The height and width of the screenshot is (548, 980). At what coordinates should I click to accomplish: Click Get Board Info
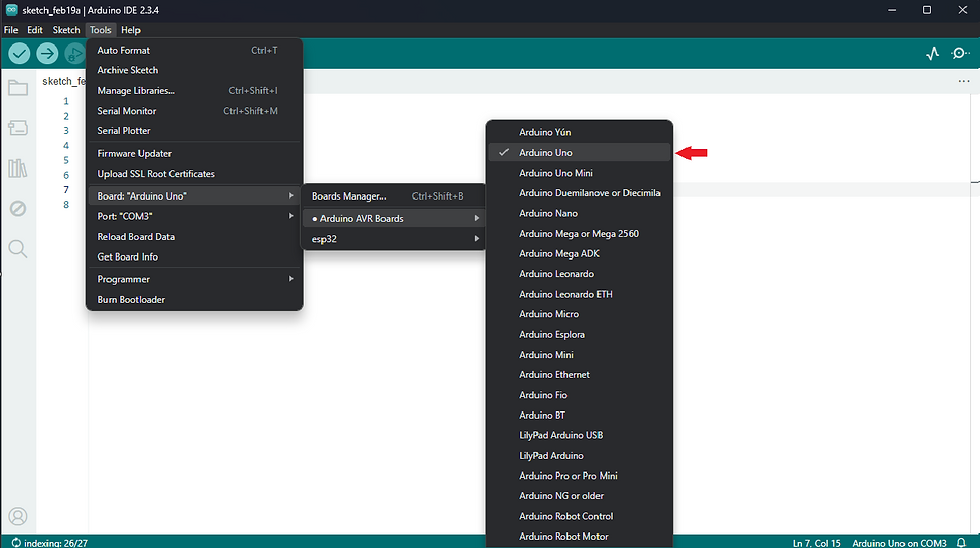(x=194, y=257)
